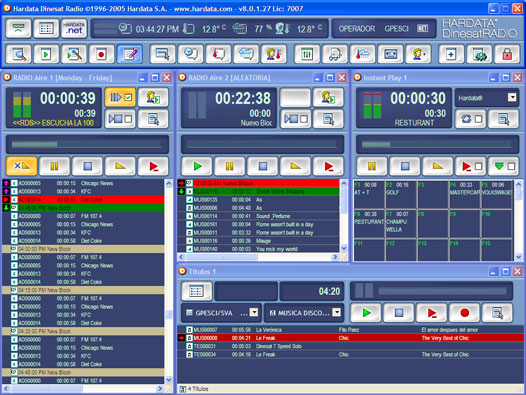Select the 04:00:00 PM New Block entry
This screenshot has width=526, height=395.
(83, 249)
